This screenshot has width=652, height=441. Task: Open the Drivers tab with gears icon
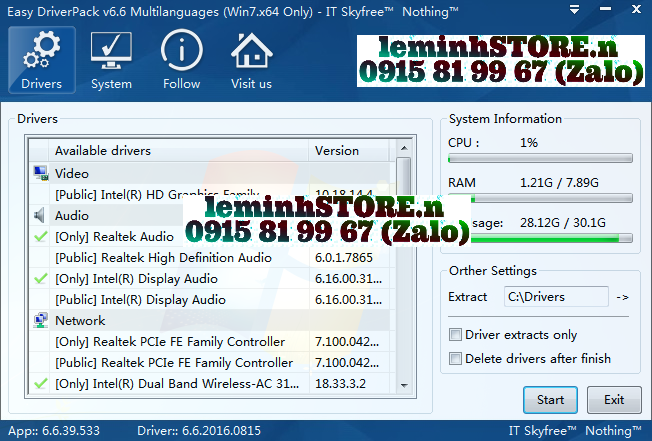42,60
